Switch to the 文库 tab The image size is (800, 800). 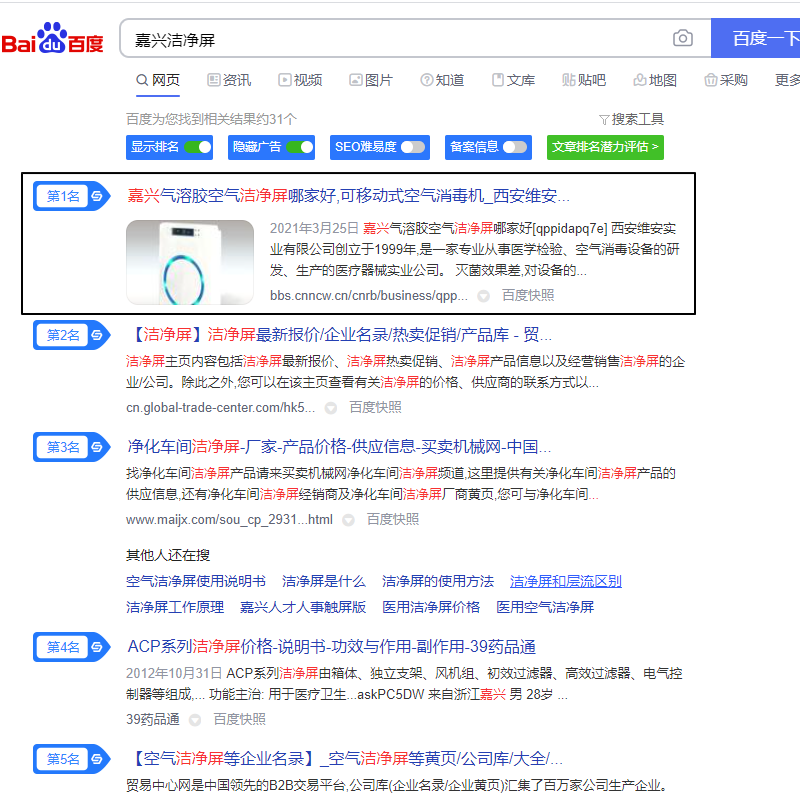[x=513, y=80]
